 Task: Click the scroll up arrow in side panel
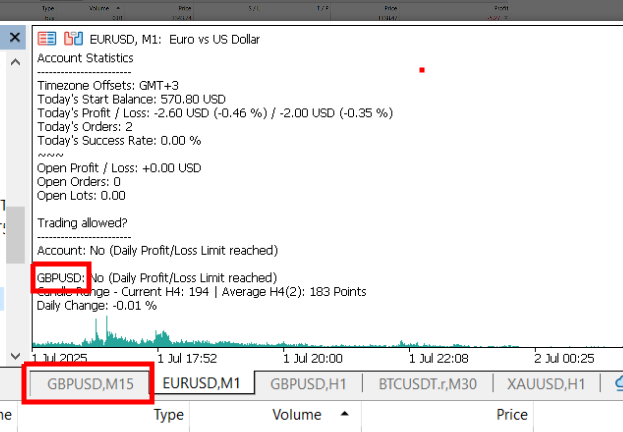(15, 62)
